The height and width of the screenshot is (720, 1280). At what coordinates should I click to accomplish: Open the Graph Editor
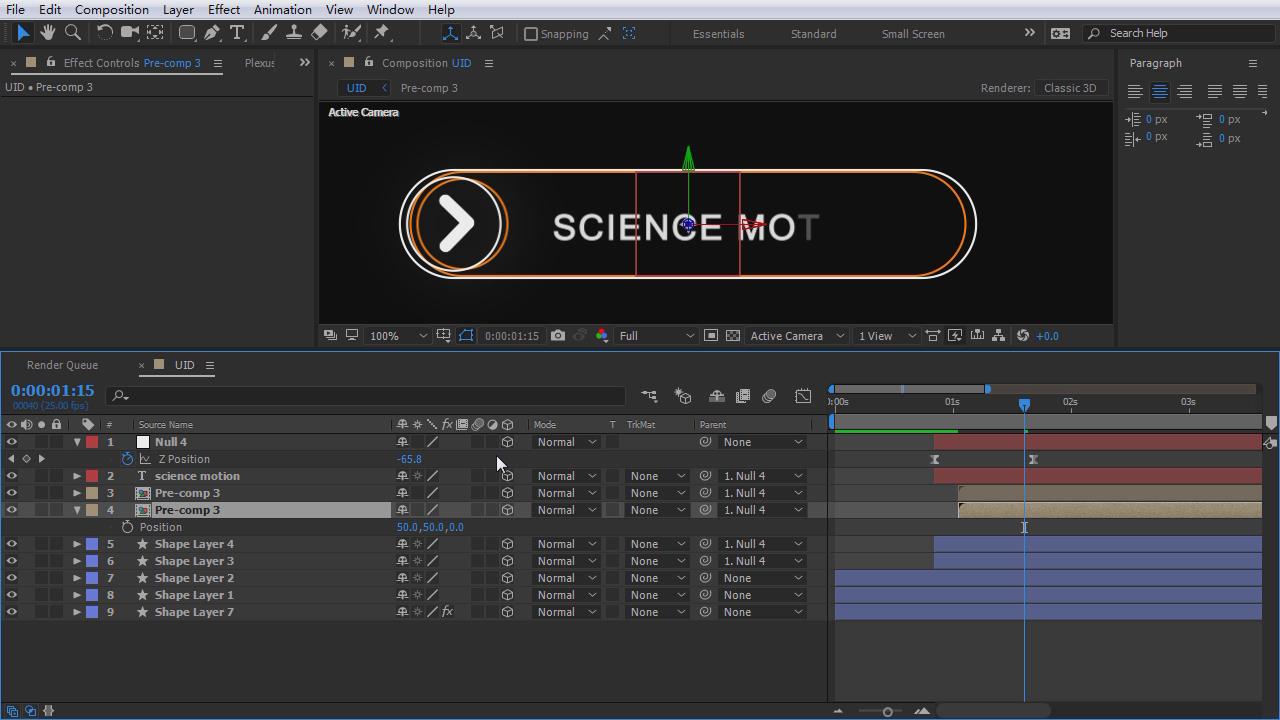click(x=803, y=397)
